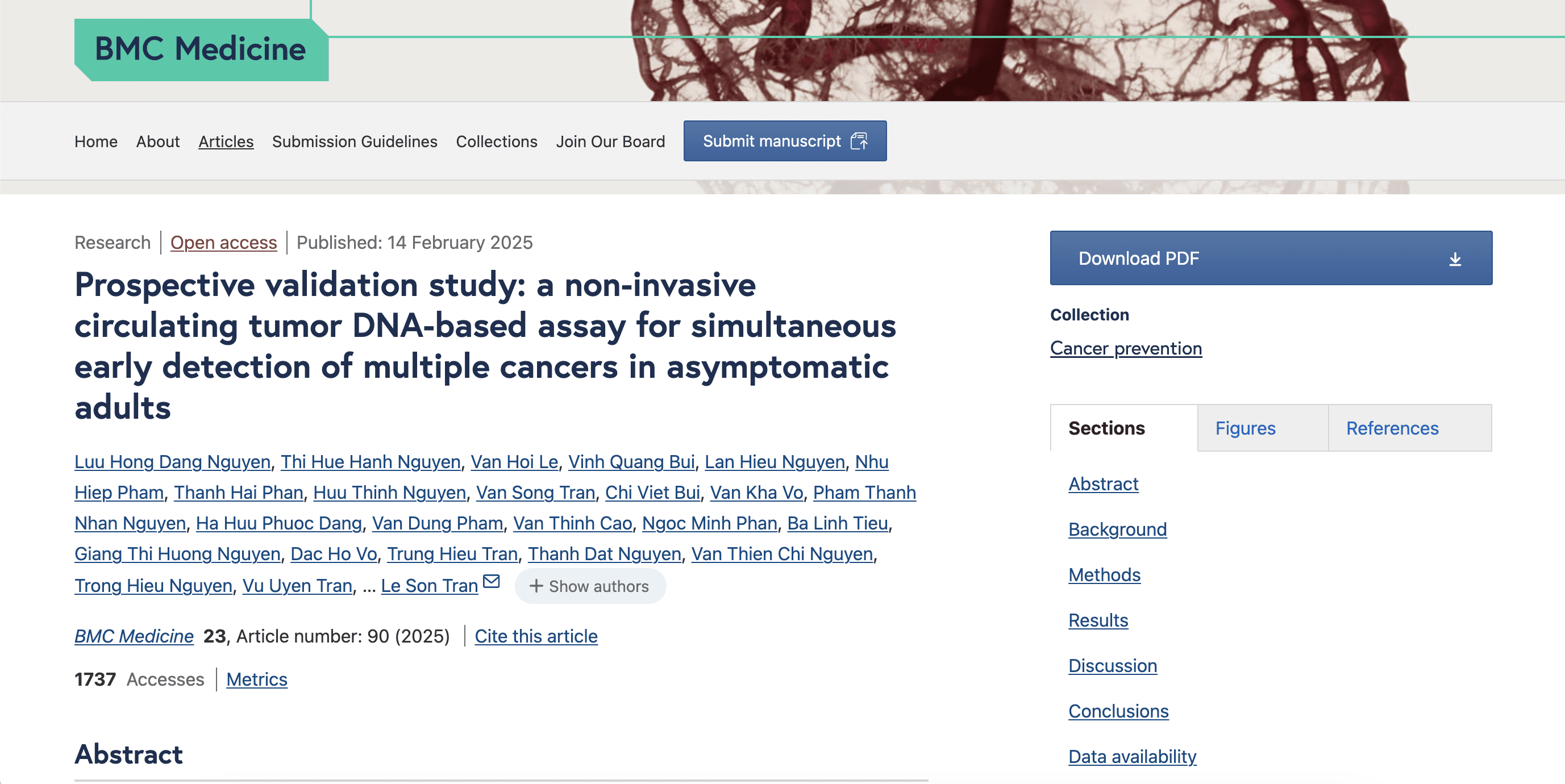Open the BMC Medicine journal link
Screen dimensions: 1565x784
134,636
